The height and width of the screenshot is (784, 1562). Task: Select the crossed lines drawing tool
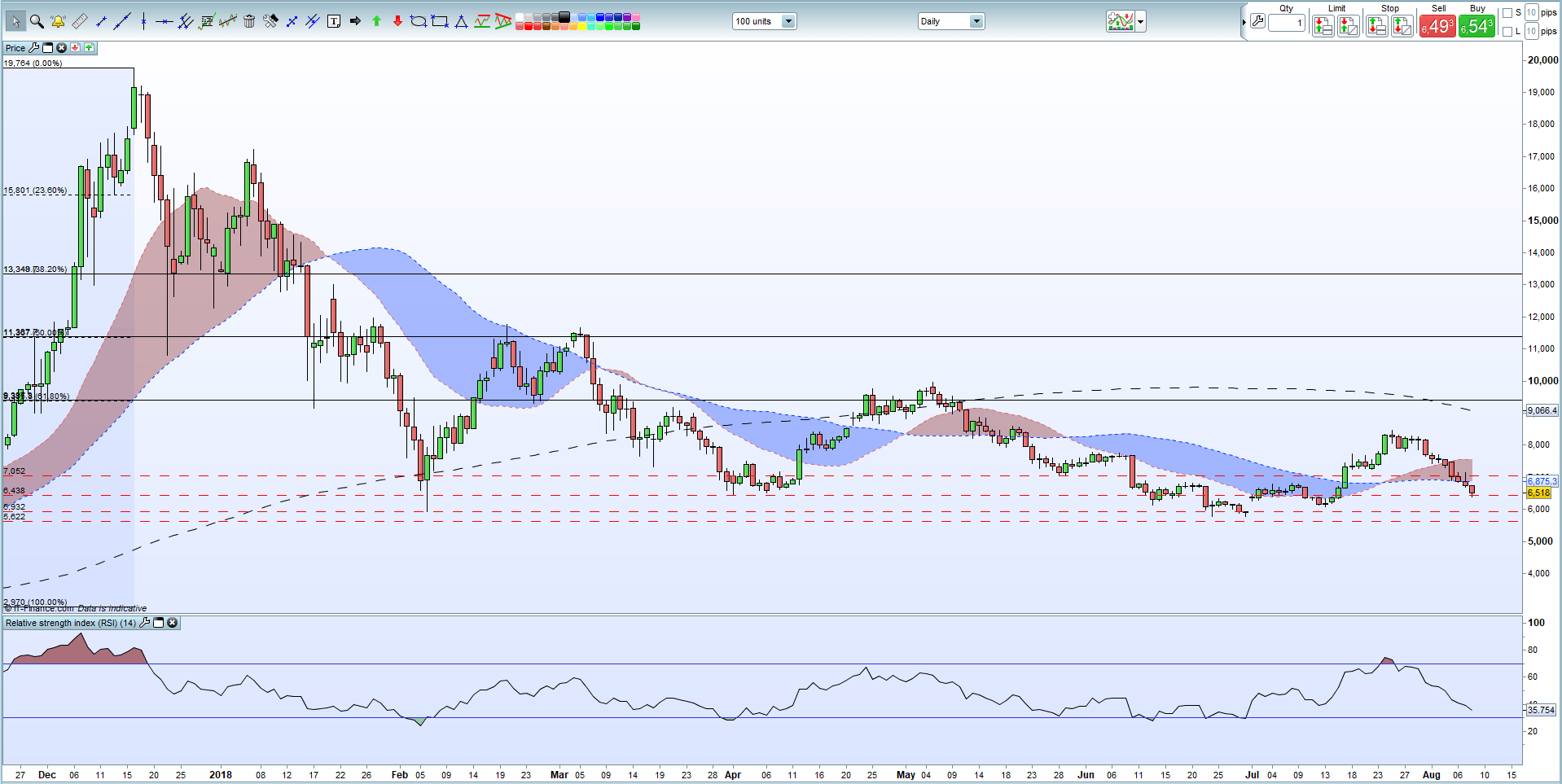pos(292,21)
